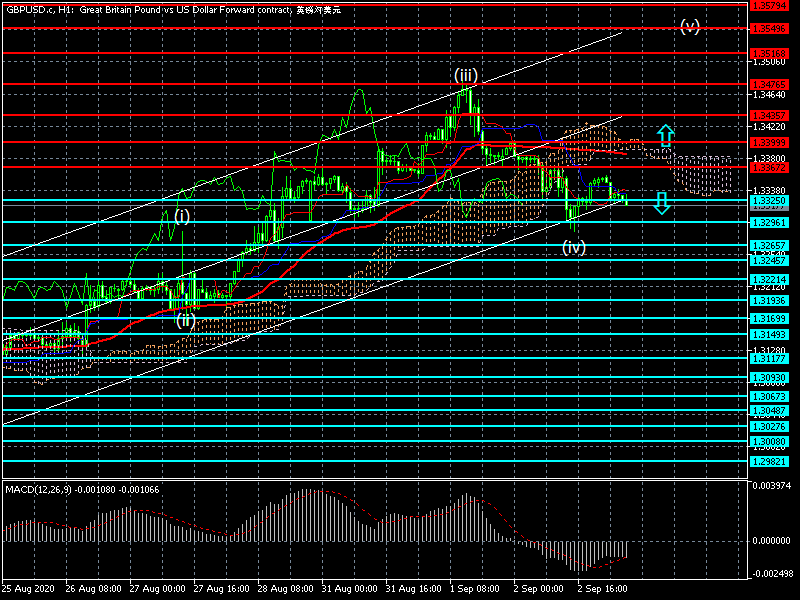Click the cyan 1.30080 price level tag
This screenshot has height=600, width=800.
pyautogui.click(x=769, y=441)
